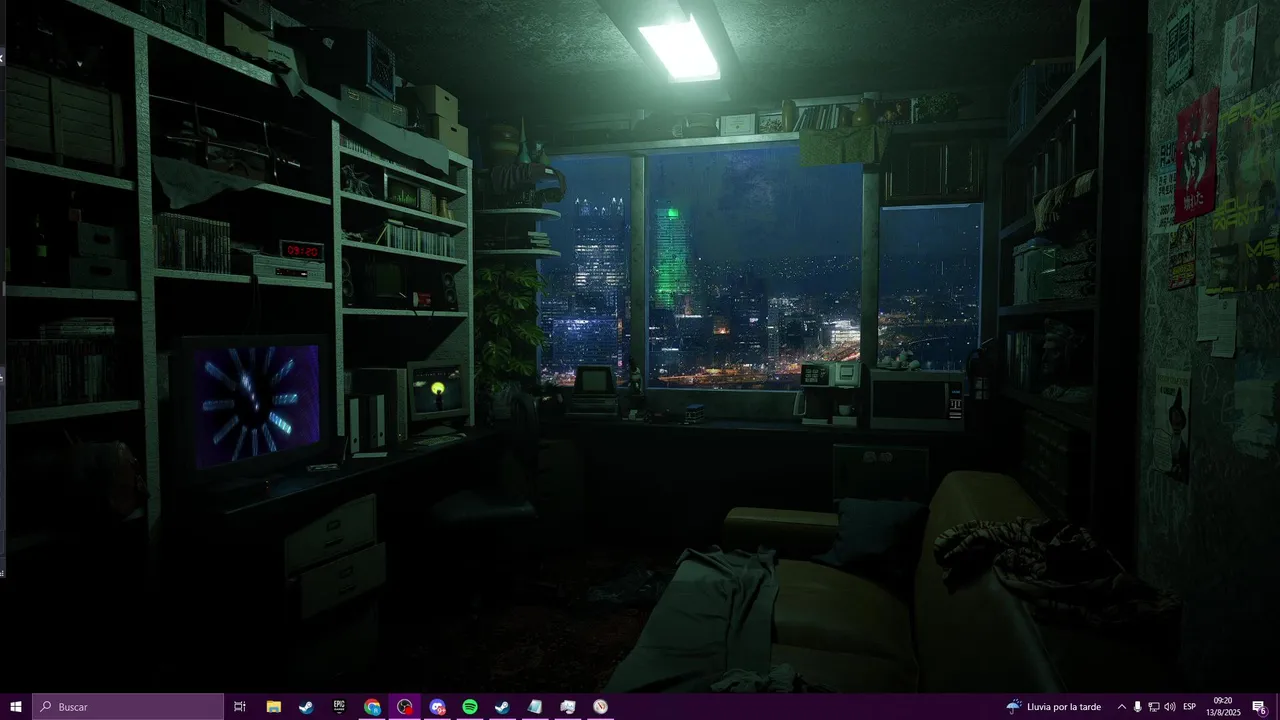The width and height of the screenshot is (1280, 720).
Task: Open the network status tray icon
Action: pyautogui.click(x=1153, y=706)
